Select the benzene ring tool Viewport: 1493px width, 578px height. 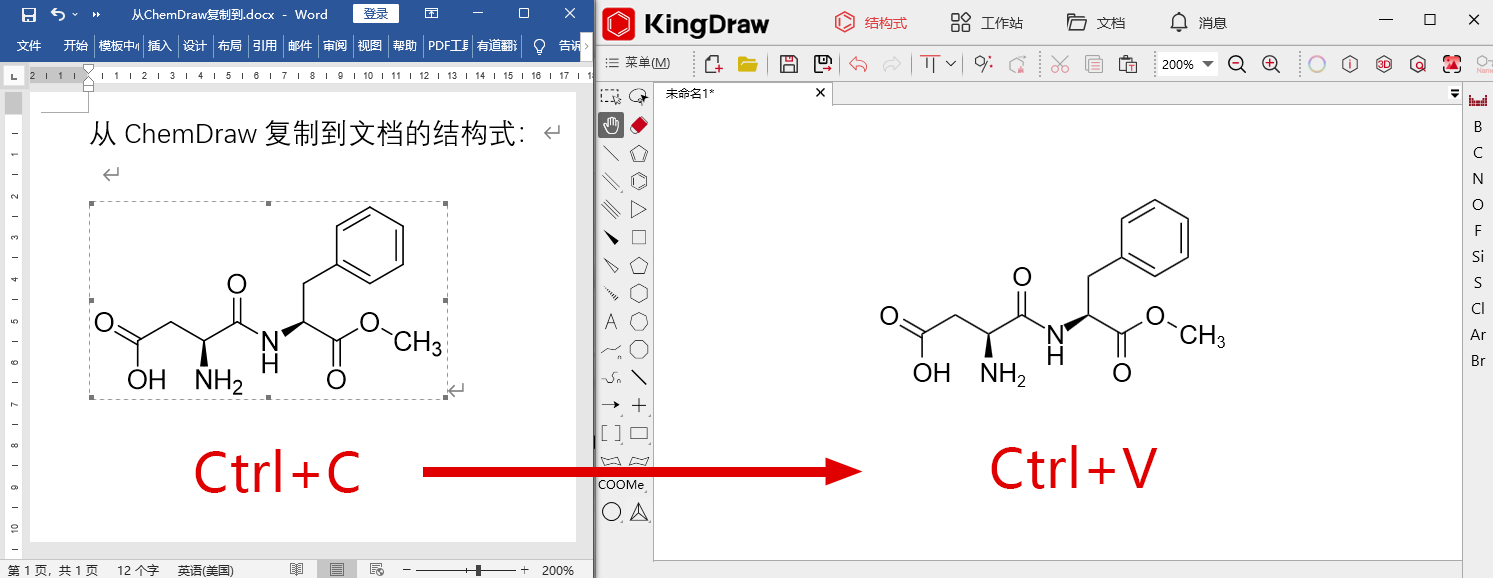[x=640, y=181]
